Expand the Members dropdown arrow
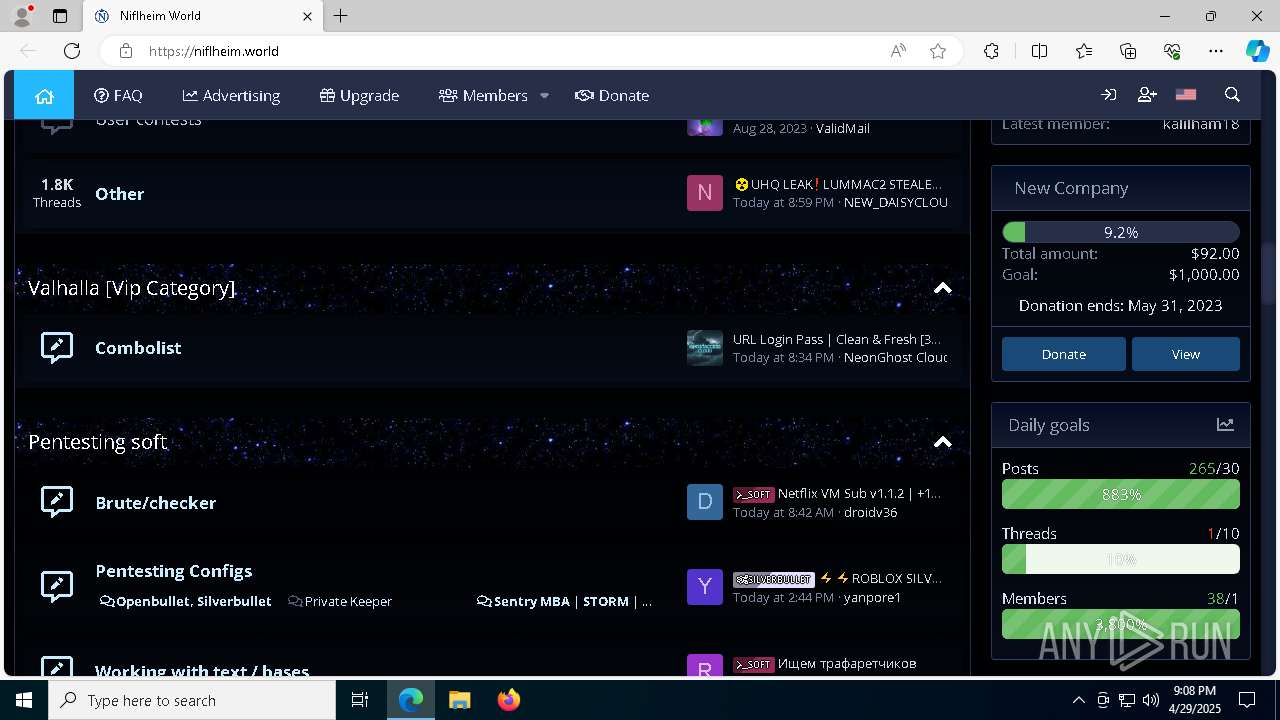 (x=544, y=96)
